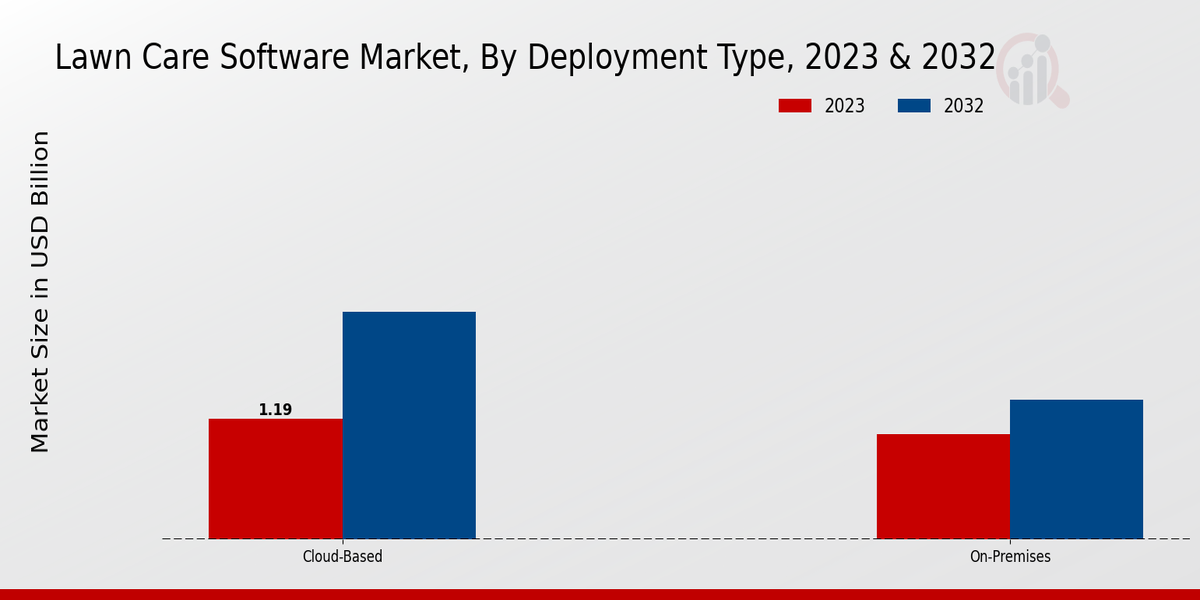Click the red 2023 legend swatch
Viewport: 1200px width, 600px height.
tap(796, 106)
